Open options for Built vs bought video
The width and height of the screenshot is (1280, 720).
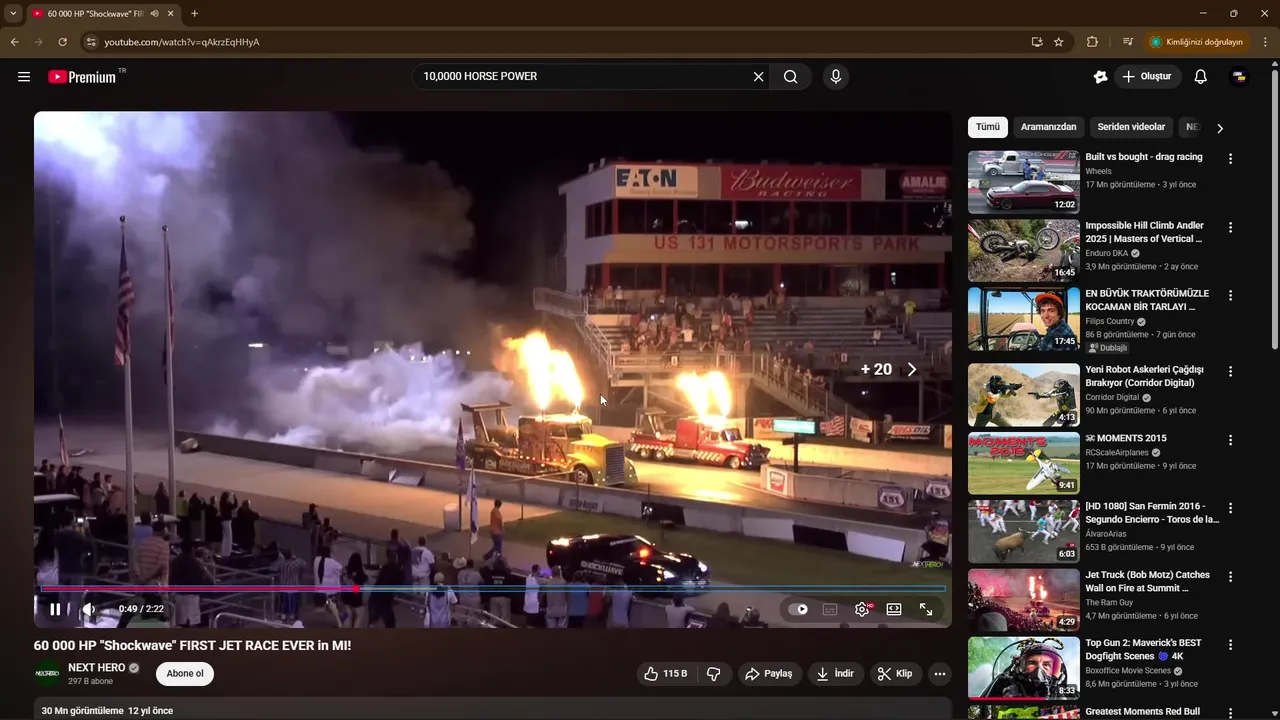coord(1231,158)
